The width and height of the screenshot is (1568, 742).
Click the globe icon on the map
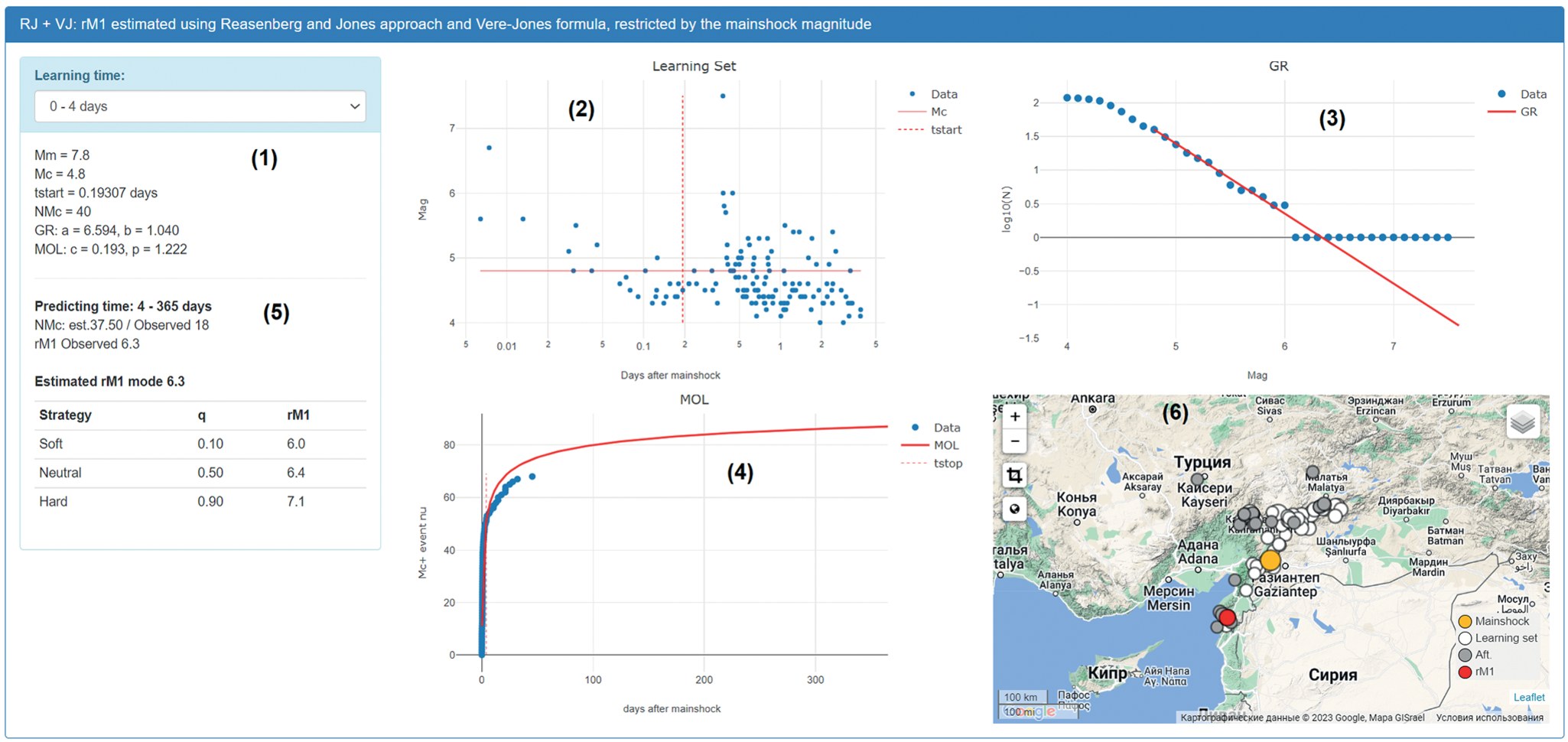(x=1014, y=509)
